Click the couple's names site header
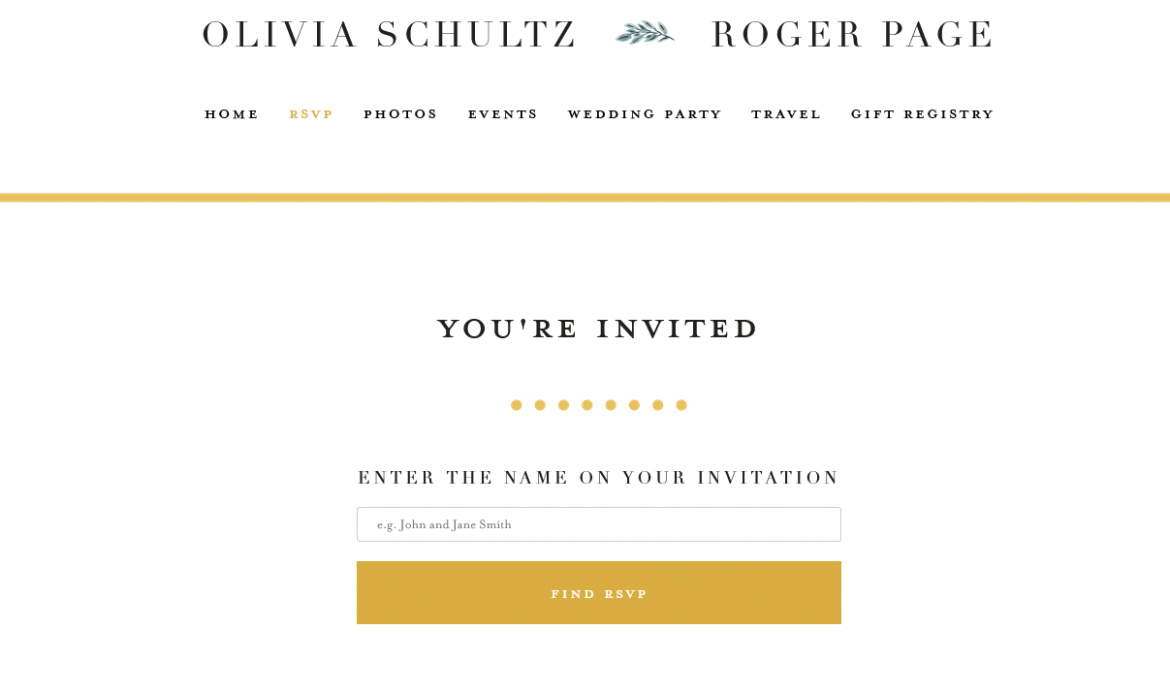The height and width of the screenshot is (692, 1170). click(x=598, y=33)
